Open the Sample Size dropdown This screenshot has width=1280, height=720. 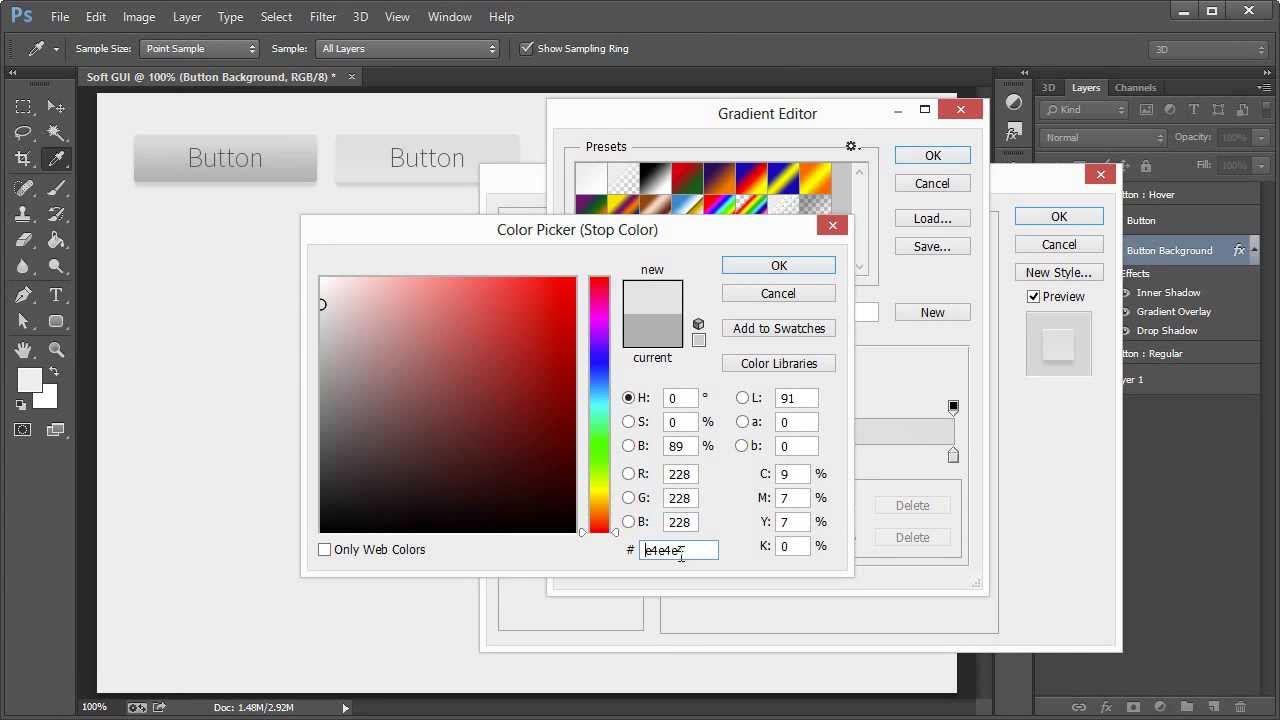coord(199,48)
